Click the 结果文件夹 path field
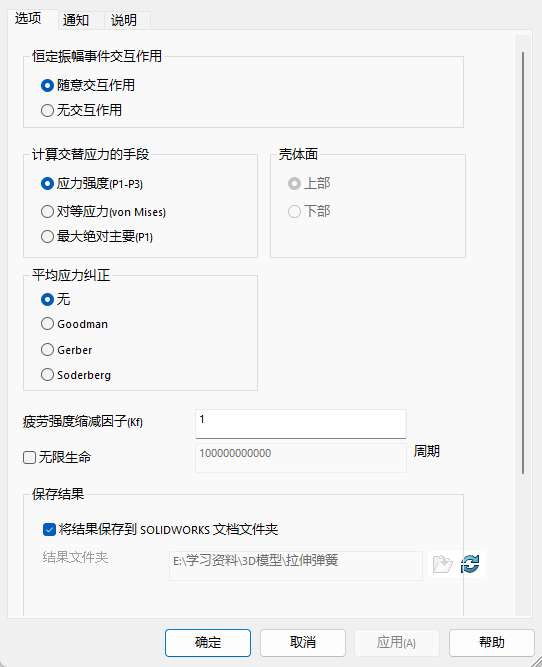The width and height of the screenshot is (542, 667). (296, 565)
